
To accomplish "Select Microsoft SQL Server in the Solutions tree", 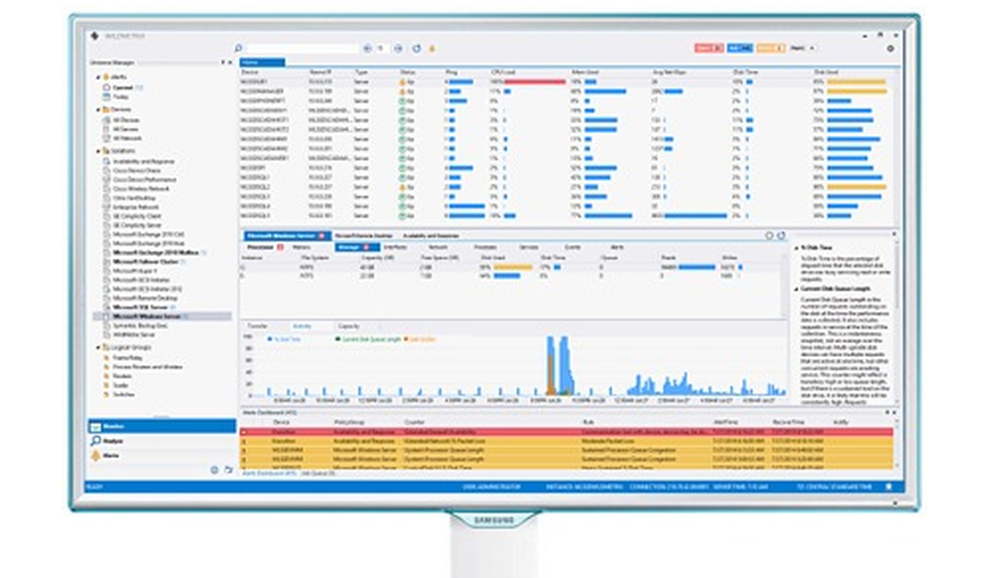I will [140, 308].
